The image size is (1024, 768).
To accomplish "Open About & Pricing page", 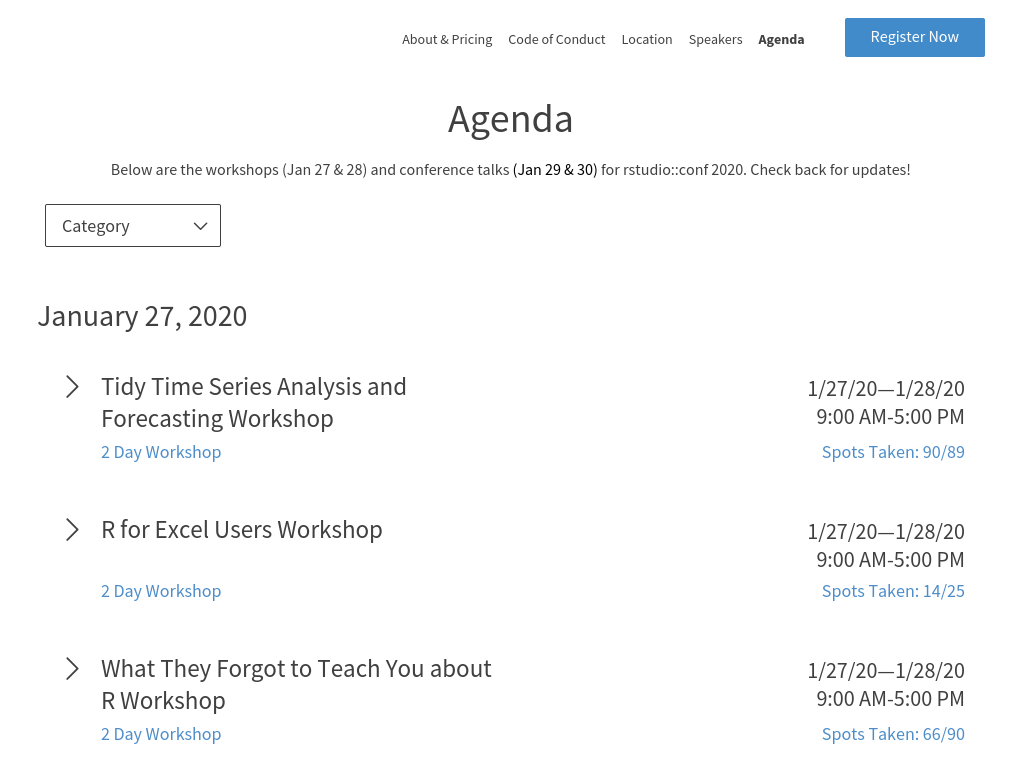I will pyautogui.click(x=447, y=40).
